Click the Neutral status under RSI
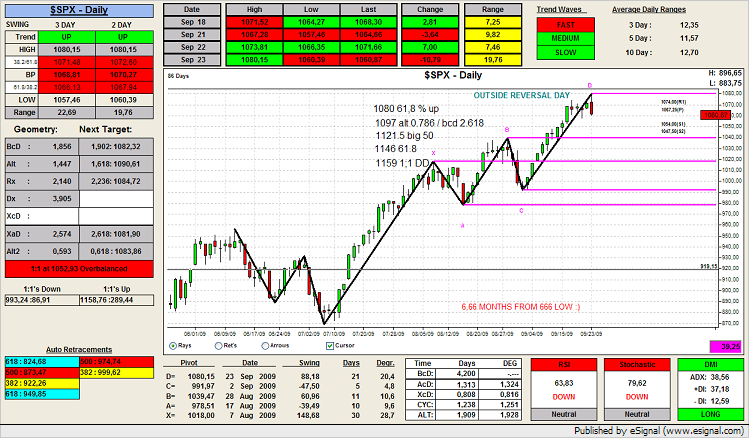Viewport: 749px width, 438px height. click(564, 415)
